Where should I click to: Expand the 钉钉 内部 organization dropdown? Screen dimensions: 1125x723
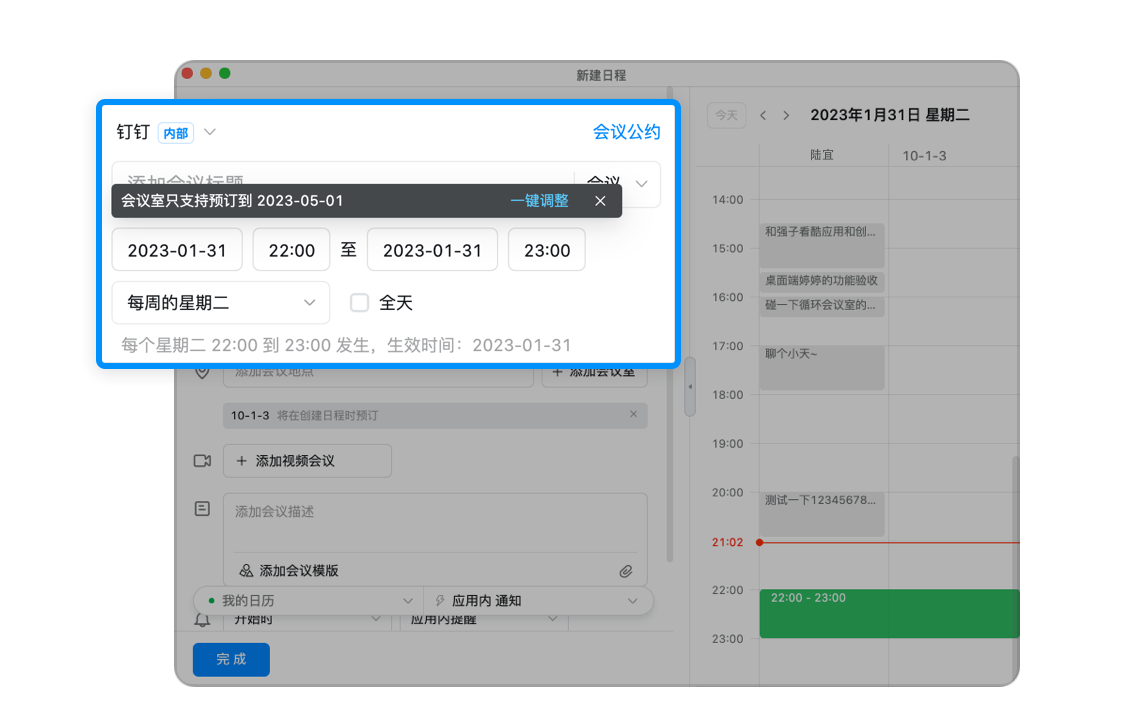pyautogui.click(x=210, y=132)
